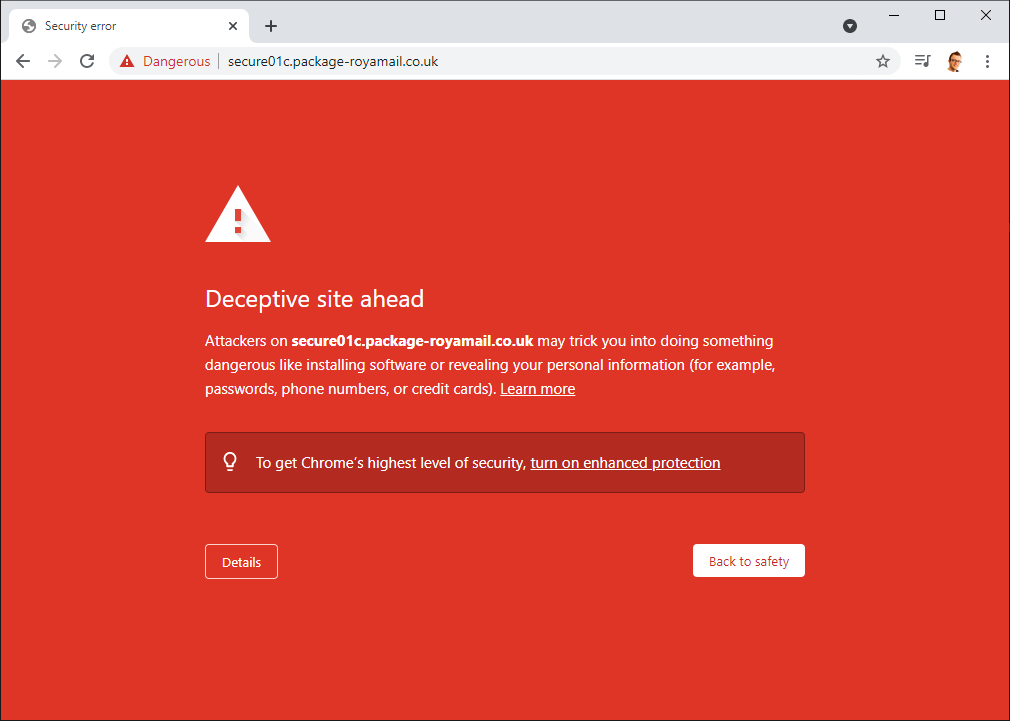Select the Security error tab

(110, 26)
